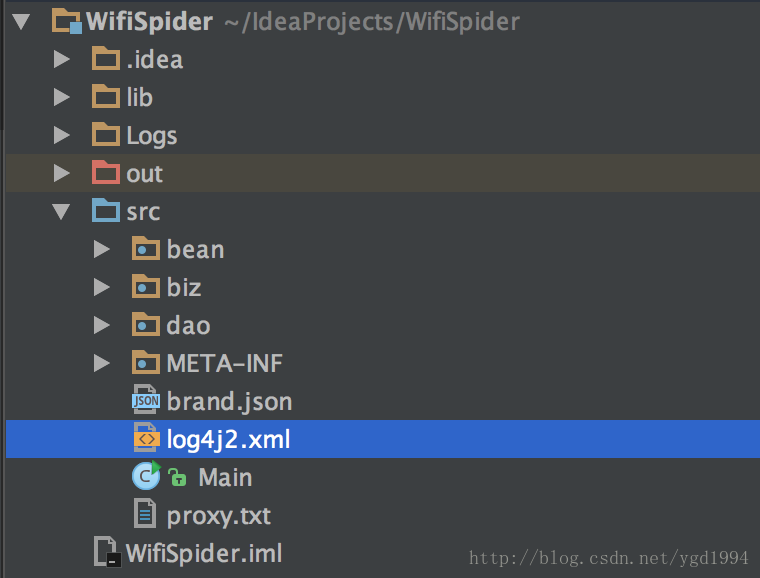Collapse the src folder arrow

[61, 212]
